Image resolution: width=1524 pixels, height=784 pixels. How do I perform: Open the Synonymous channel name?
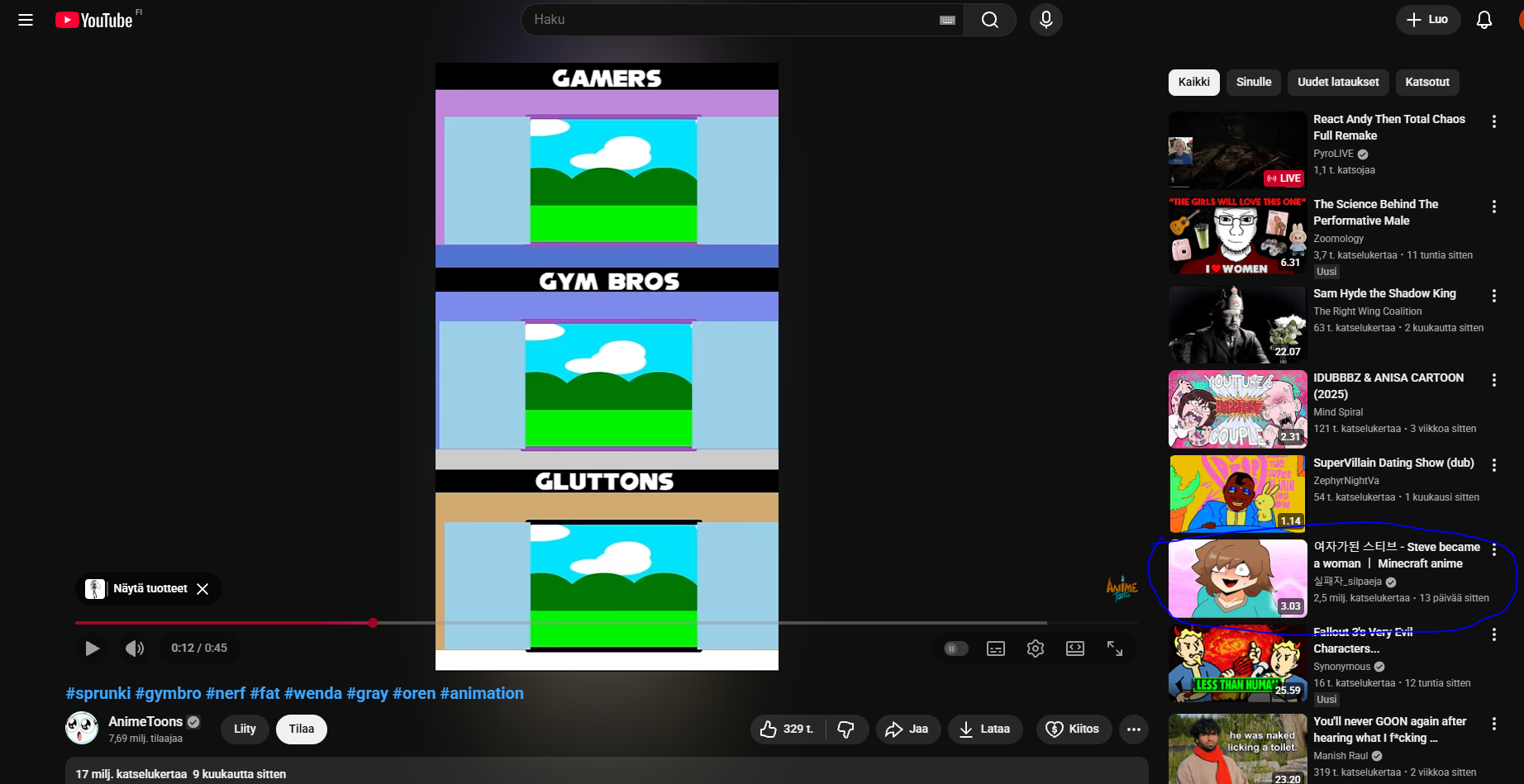click(x=1342, y=668)
